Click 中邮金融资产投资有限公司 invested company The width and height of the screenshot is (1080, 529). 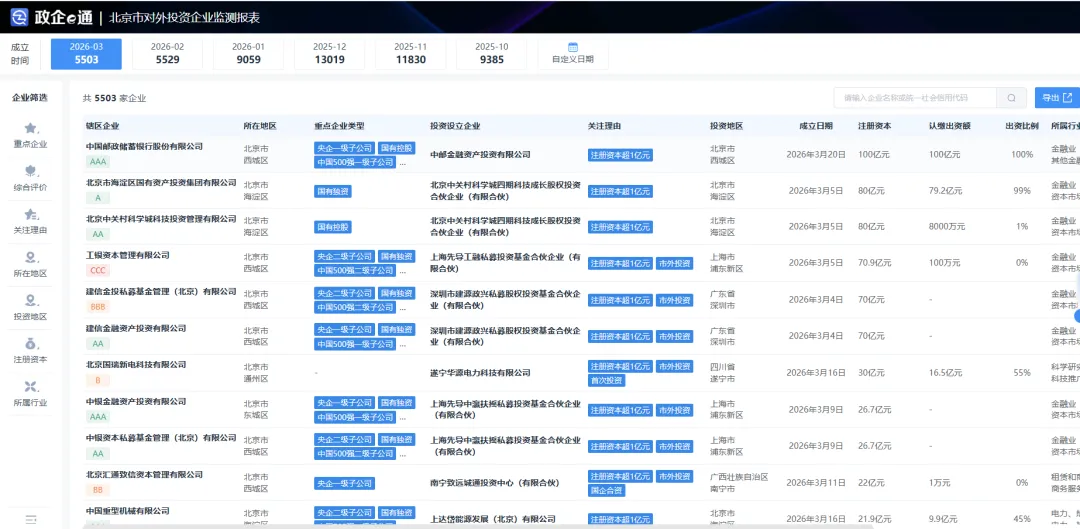pyautogui.click(x=480, y=155)
